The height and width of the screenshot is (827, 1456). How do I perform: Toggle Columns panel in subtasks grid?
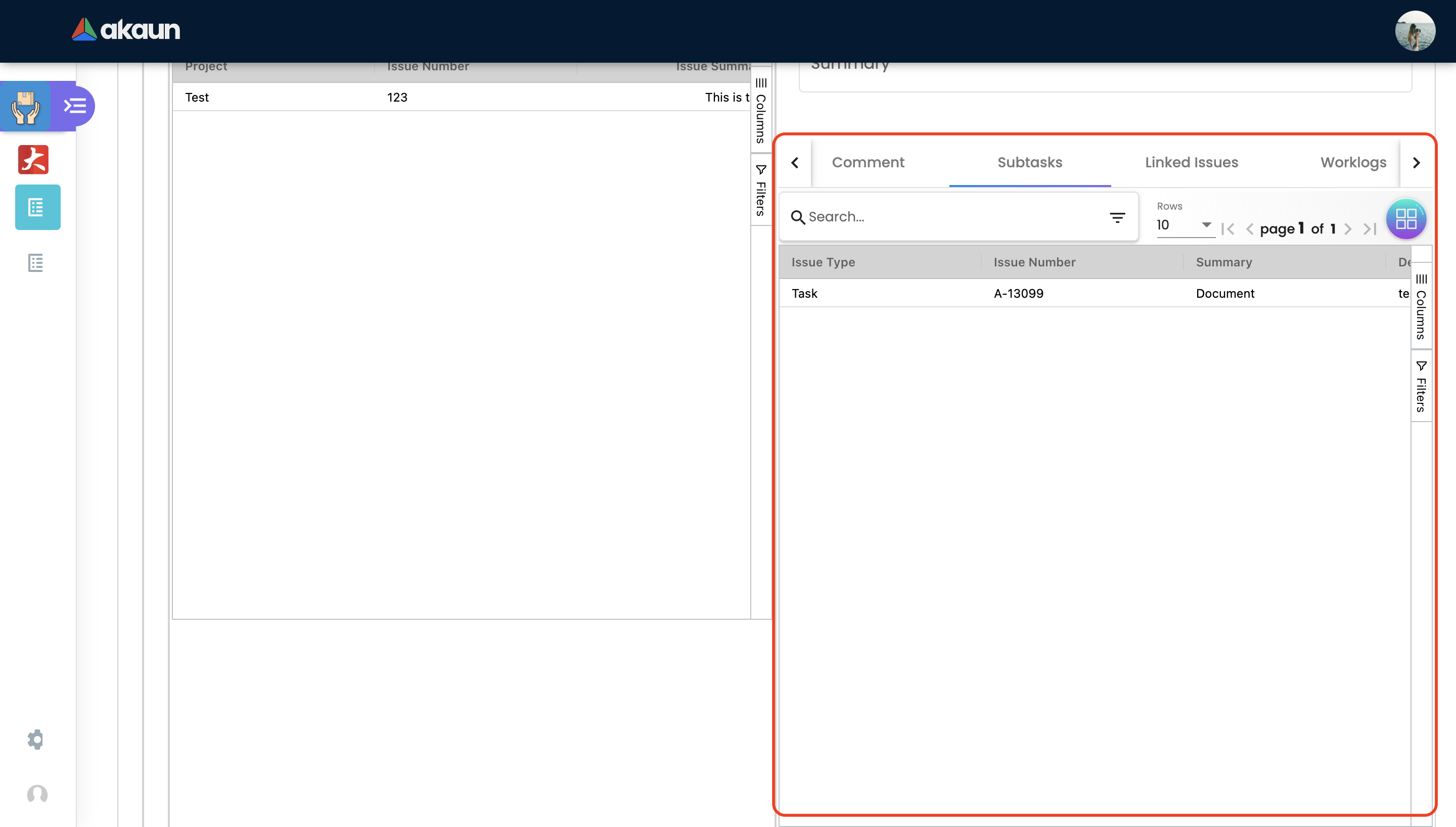click(x=1421, y=307)
